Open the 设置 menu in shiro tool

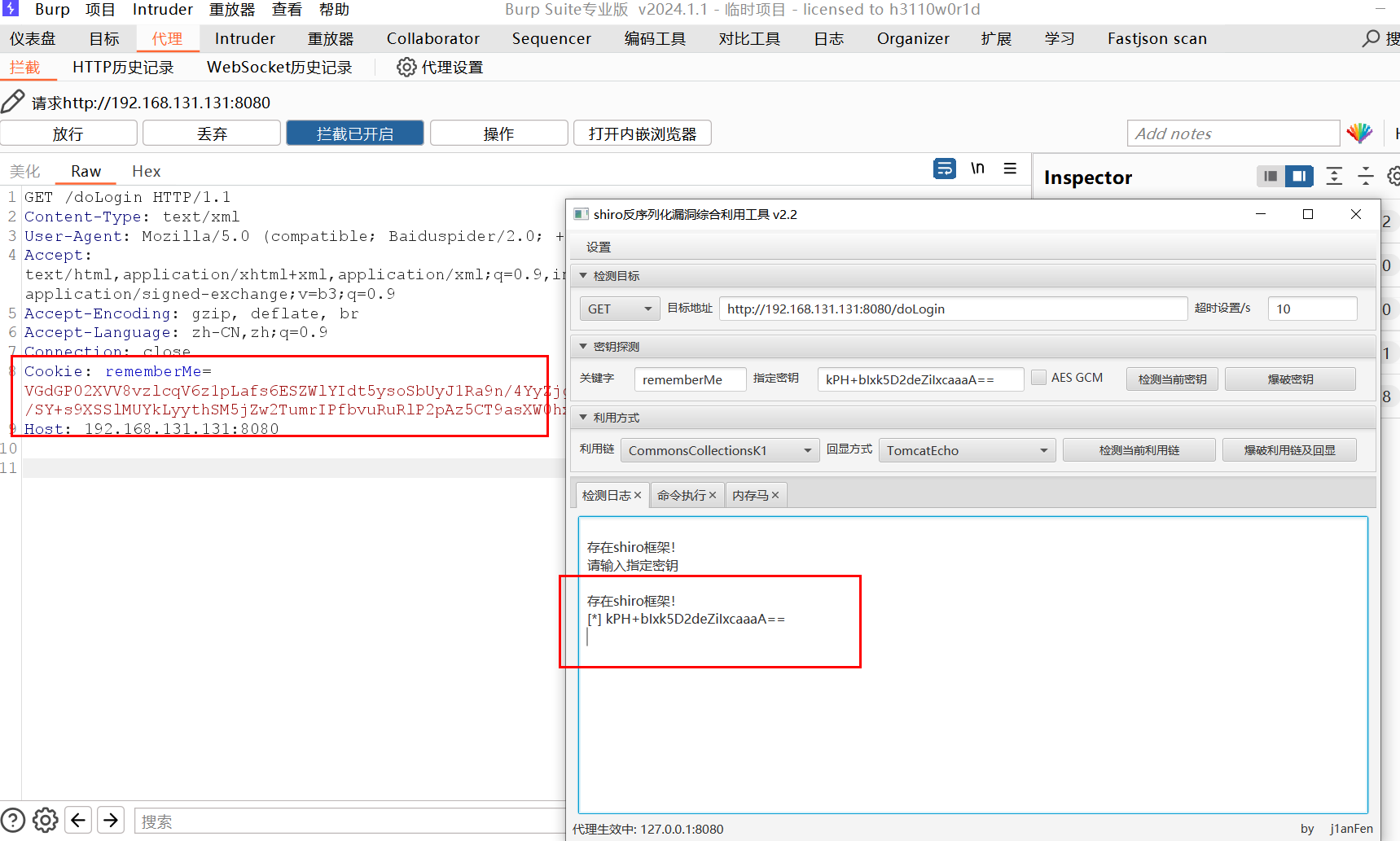coord(599,247)
